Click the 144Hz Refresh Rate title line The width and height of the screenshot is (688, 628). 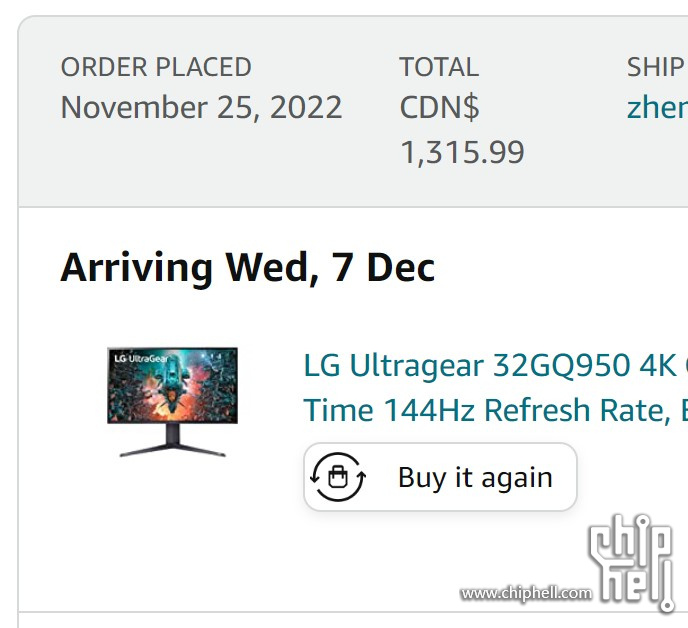pos(496,410)
